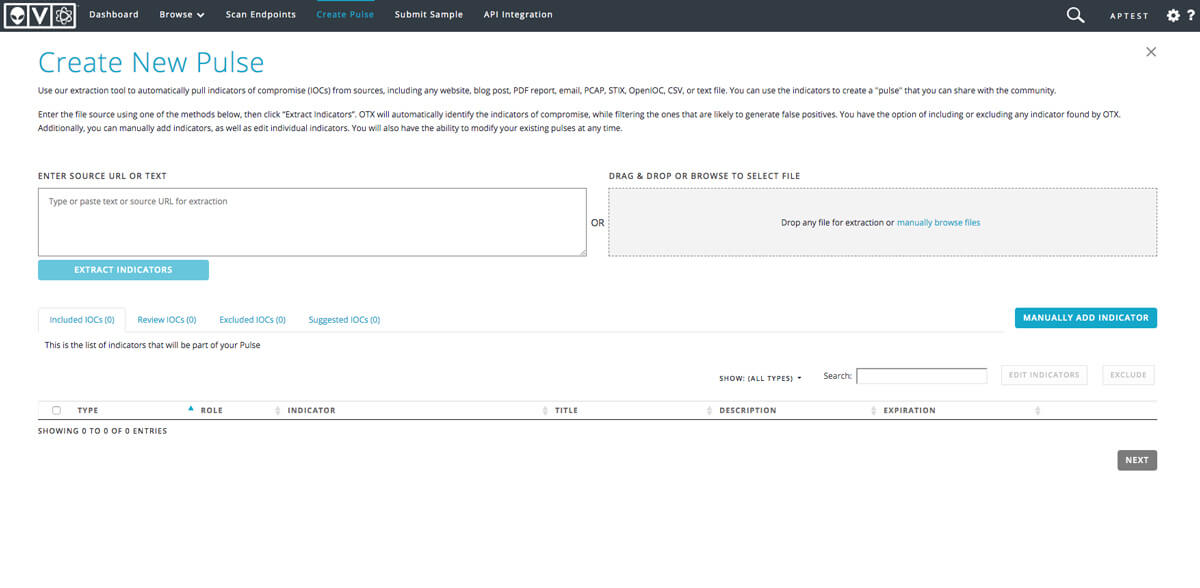Switch to the Suggested IOCs (0) tab
Screen dimensions: 1200x588
(x=344, y=320)
